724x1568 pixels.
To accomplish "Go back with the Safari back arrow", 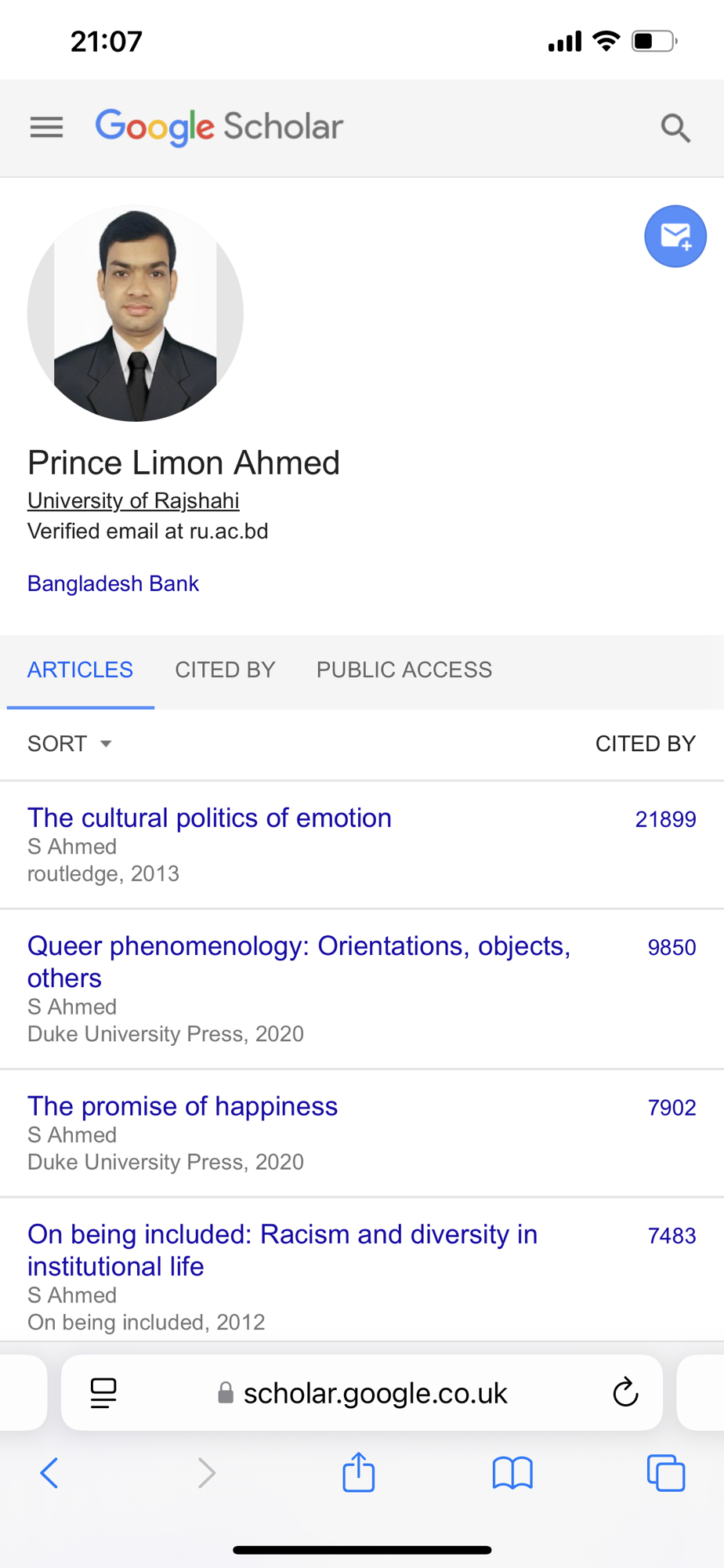I will tap(49, 1472).
